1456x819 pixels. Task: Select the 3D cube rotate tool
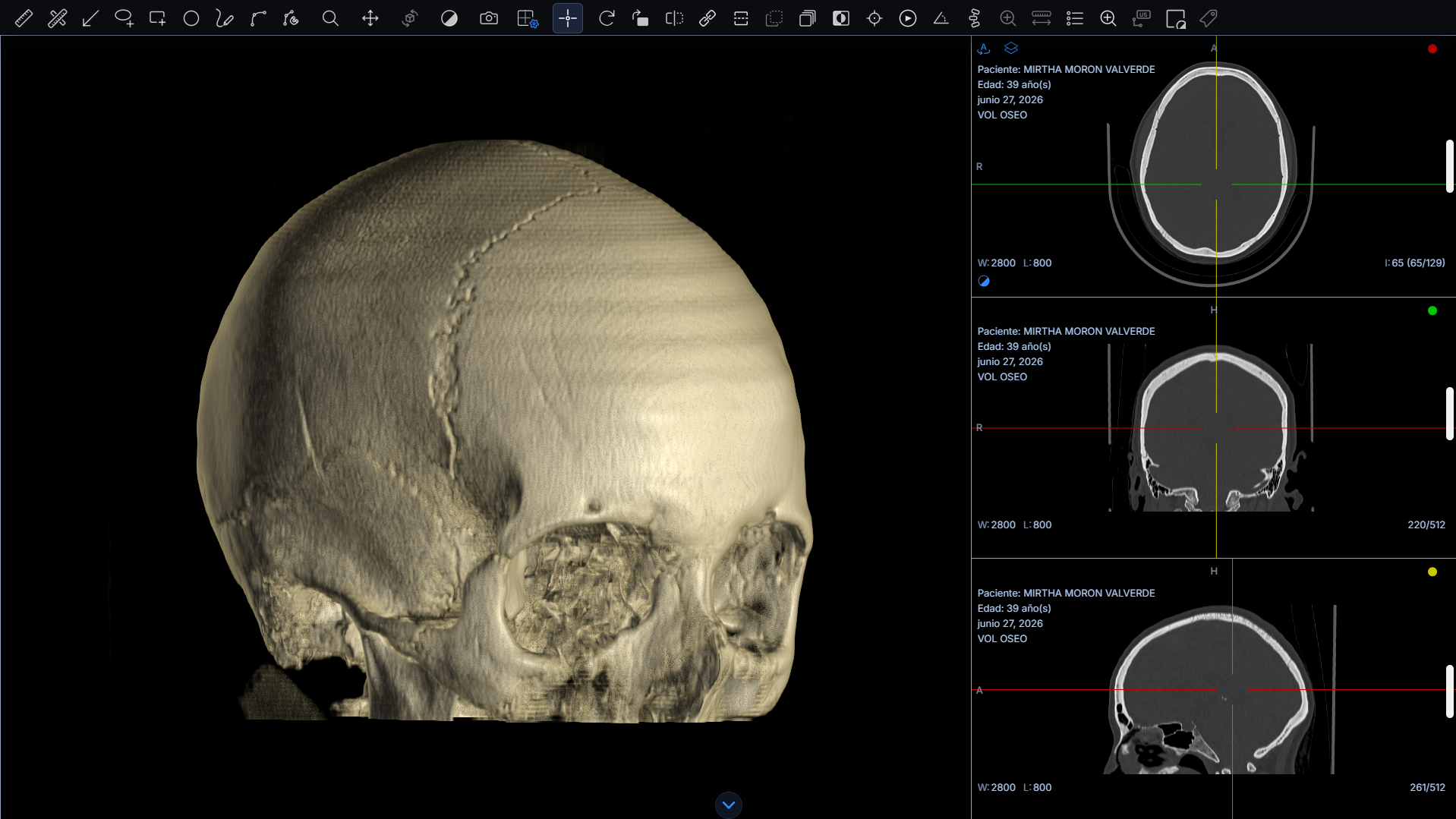410,18
